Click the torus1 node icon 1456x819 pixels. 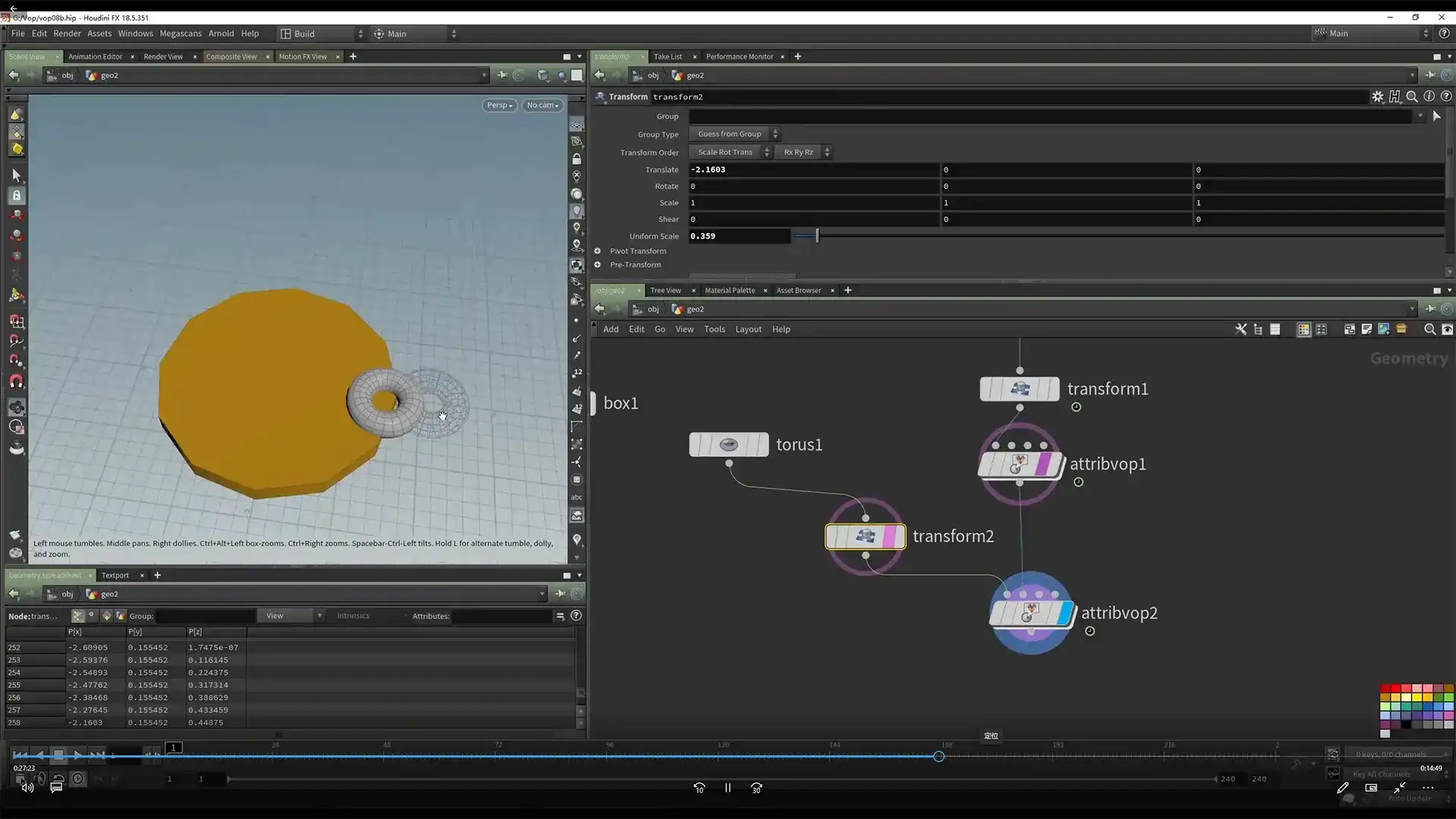729,444
